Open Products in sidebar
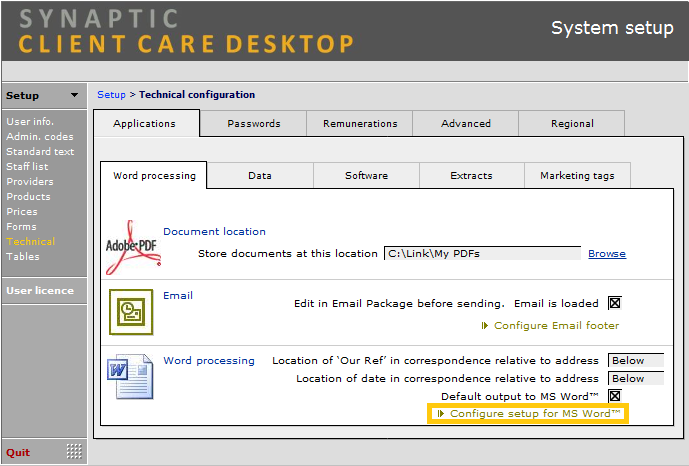This screenshot has height=466, width=689. point(28,196)
